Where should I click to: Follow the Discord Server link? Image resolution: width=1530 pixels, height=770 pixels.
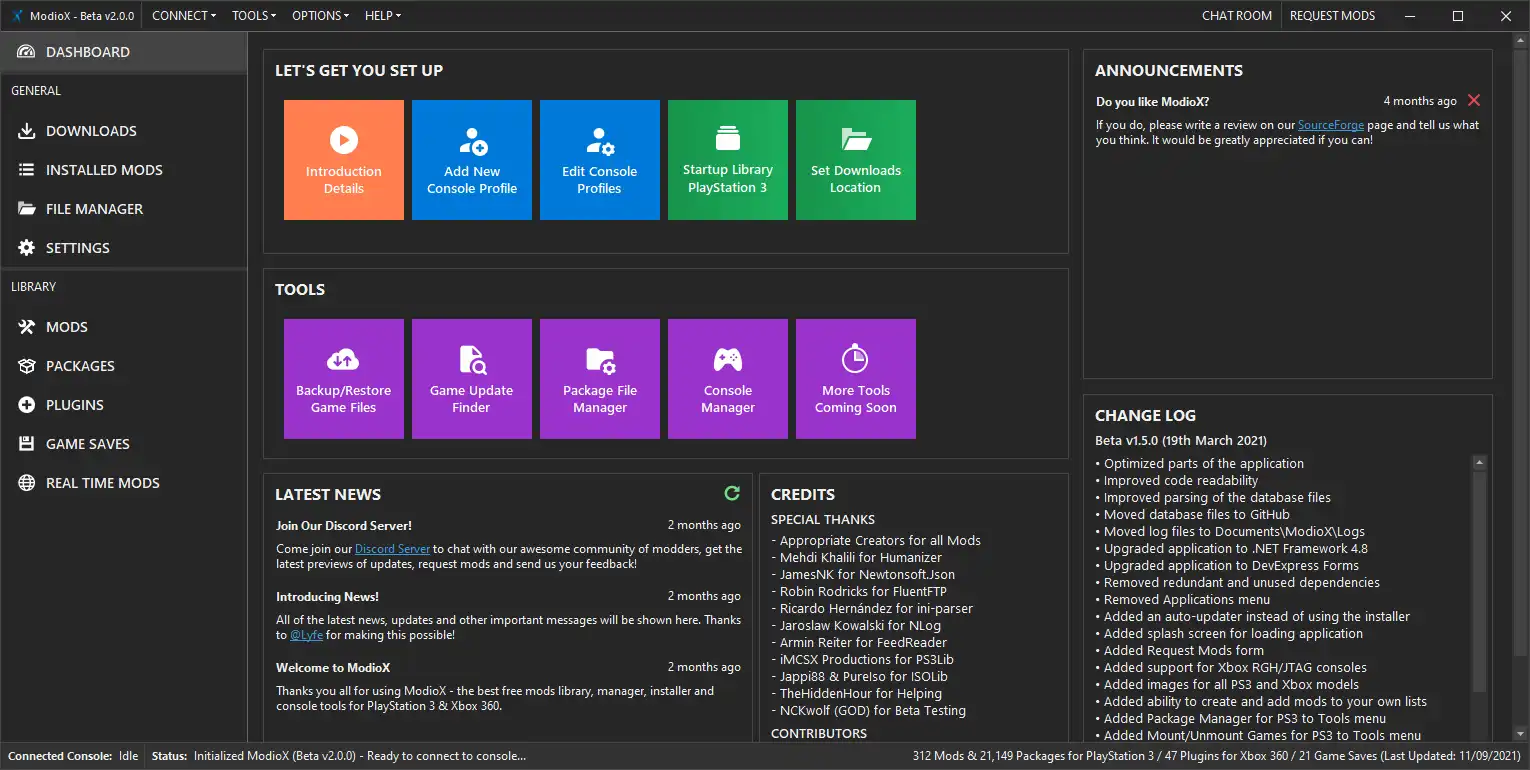pyautogui.click(x=393, y=549)
